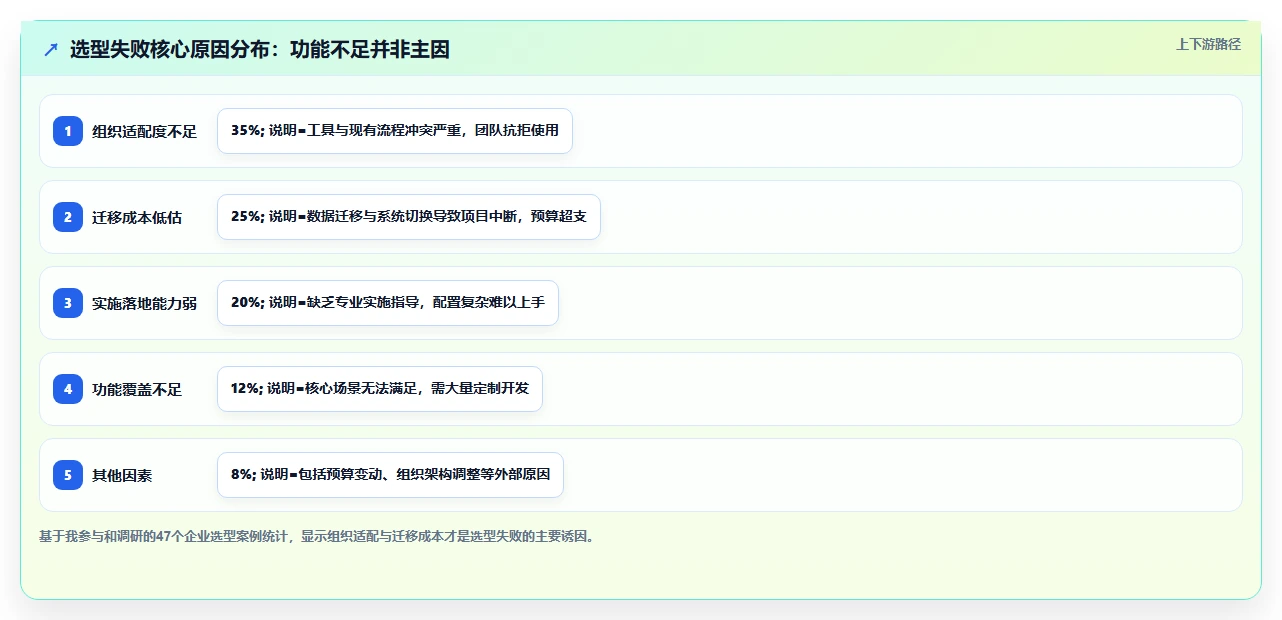Click the number 2 badge for 迁移成本低估
This screenshot has width=1282, height=620.
[68, 217]
